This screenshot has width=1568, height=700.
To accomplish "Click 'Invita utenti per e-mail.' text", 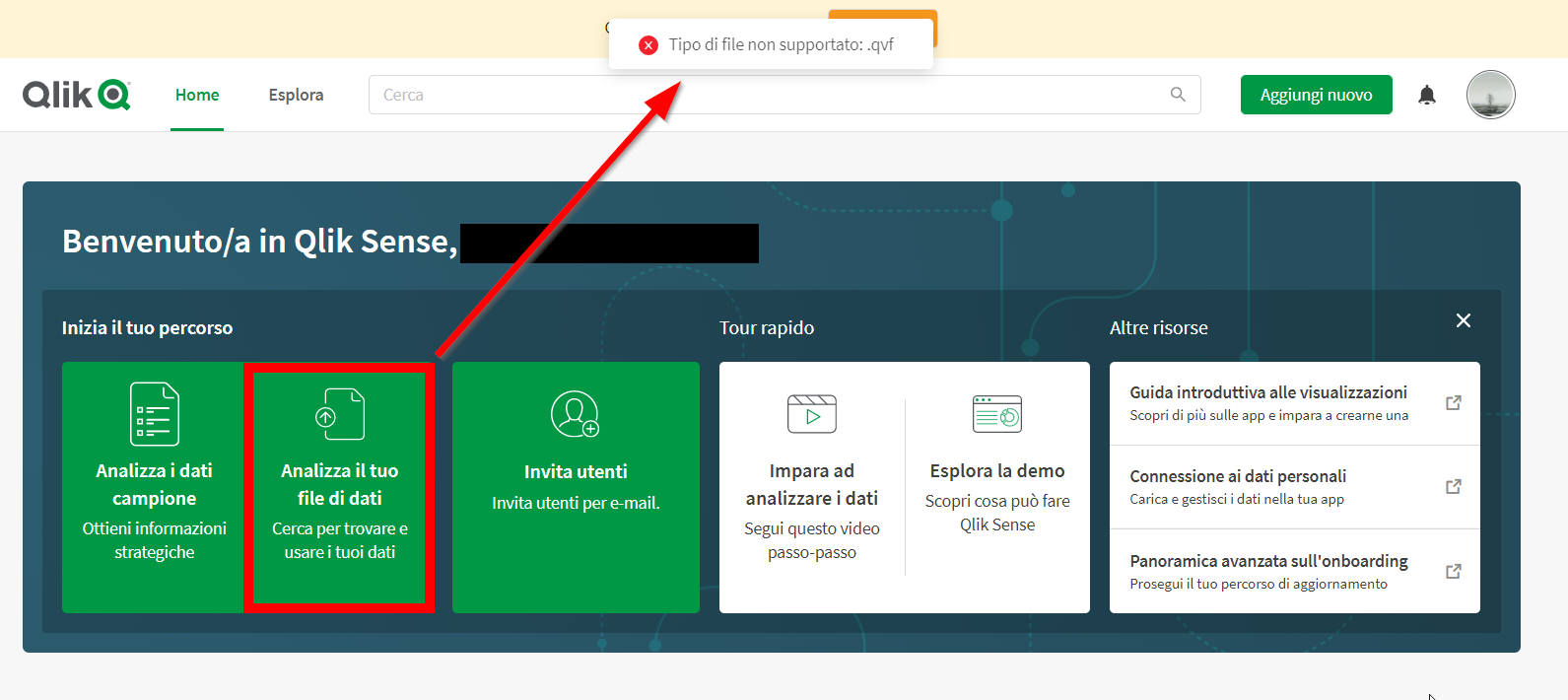I will [576, 503].
